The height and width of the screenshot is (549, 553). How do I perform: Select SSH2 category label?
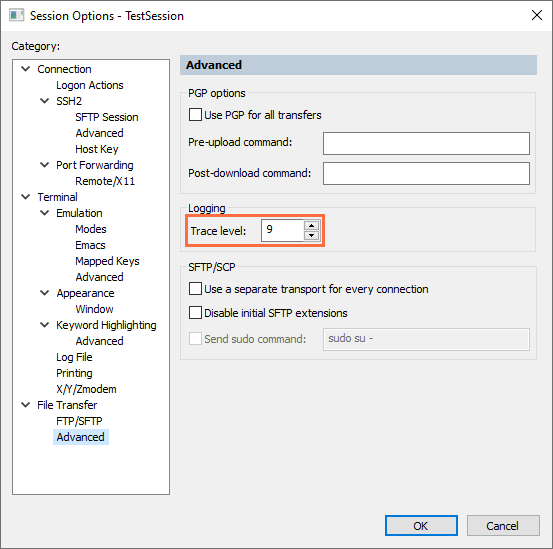pyautogui.click(x=69, y=101)
